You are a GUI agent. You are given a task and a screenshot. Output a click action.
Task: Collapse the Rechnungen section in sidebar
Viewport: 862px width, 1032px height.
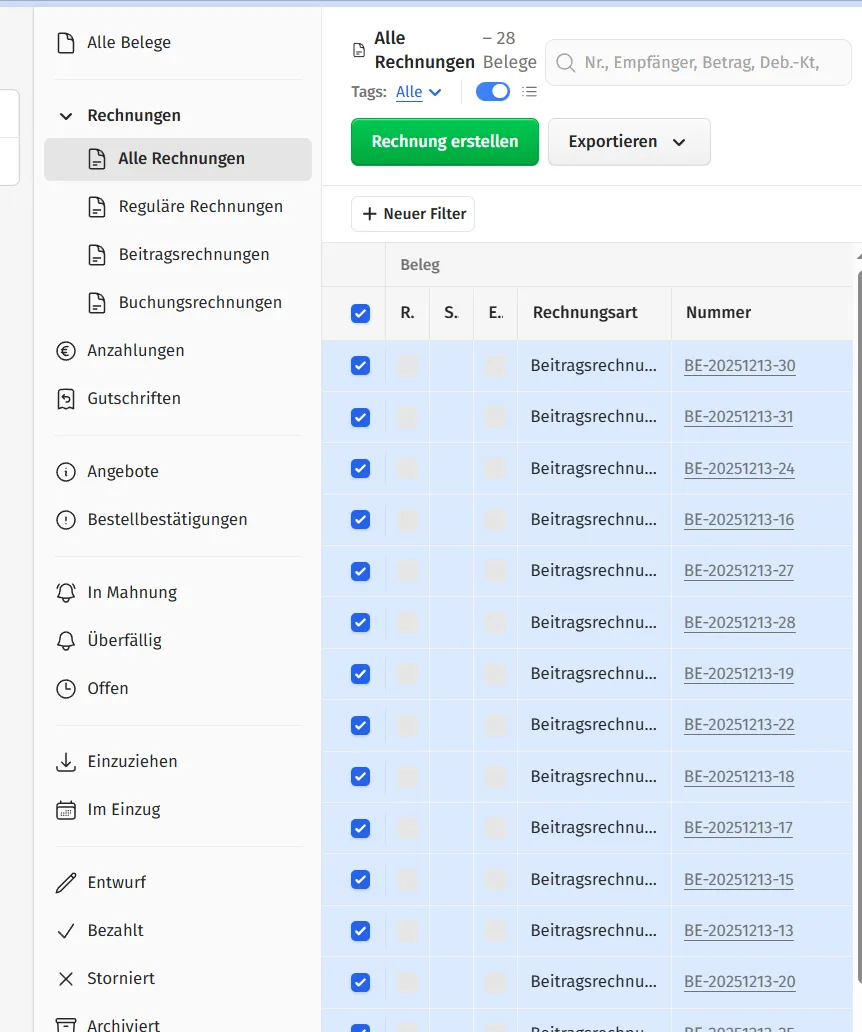(66, 116)
